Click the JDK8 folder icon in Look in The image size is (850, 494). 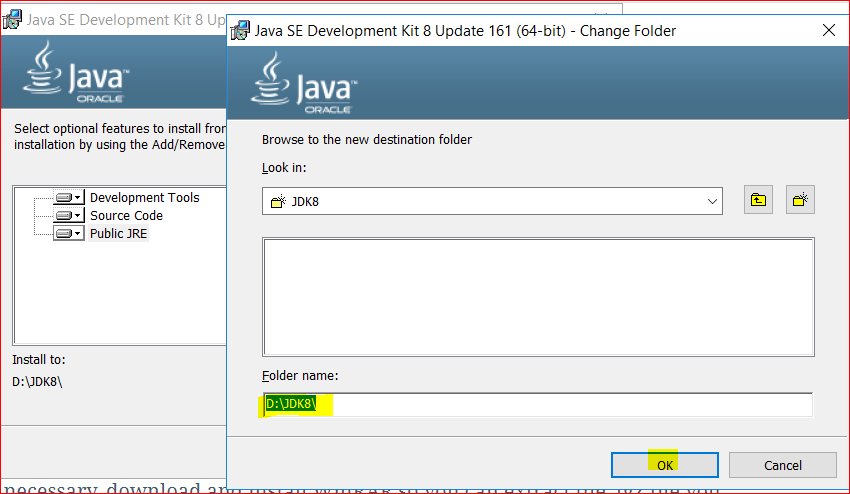pyautogui.click(x=278, y=201)
